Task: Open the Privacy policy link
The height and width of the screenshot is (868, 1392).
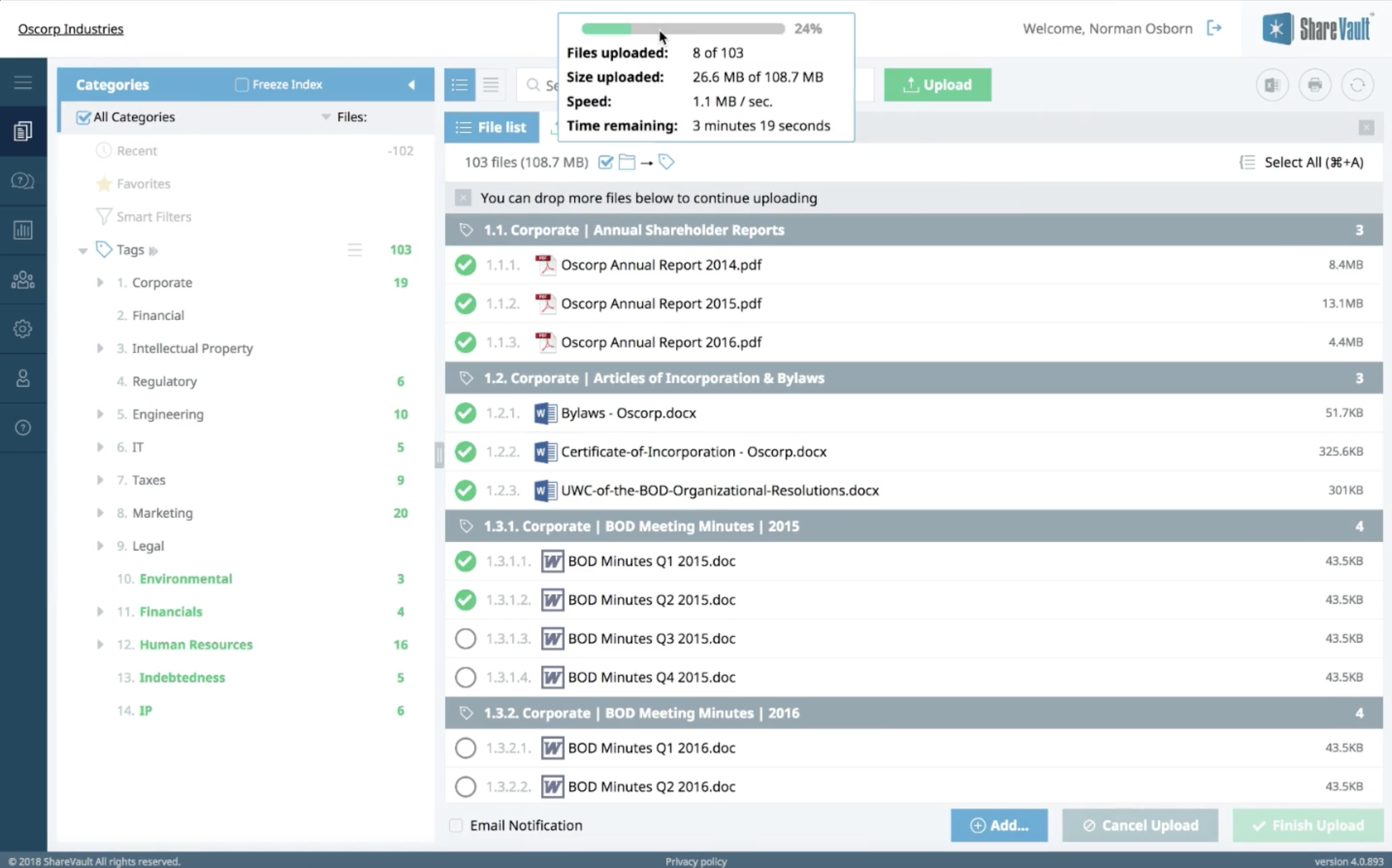Action: [696, 861]
